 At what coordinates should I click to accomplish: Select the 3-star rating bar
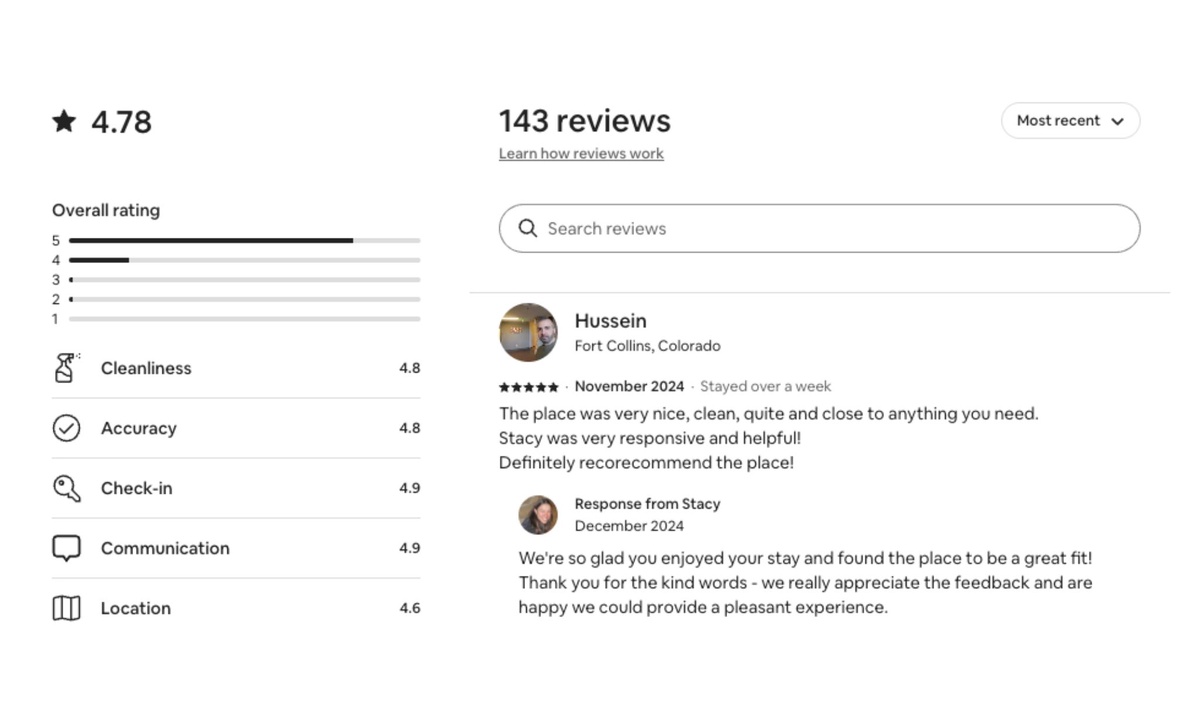tap(244, 280)
